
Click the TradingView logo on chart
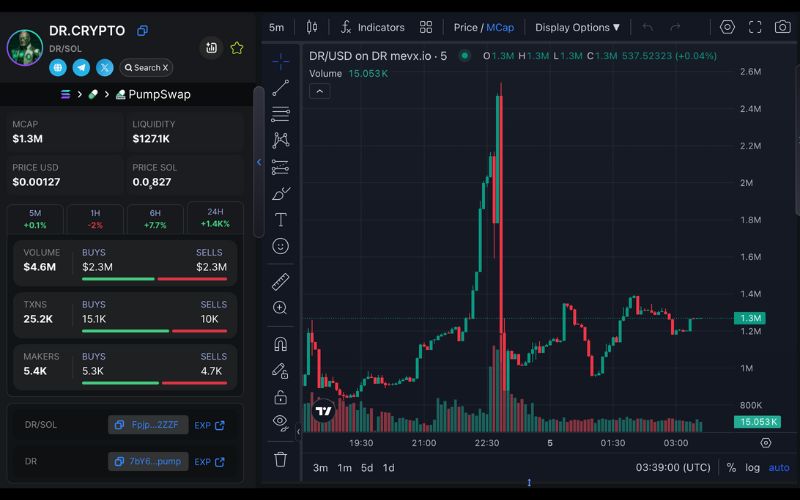click(x=323, y=411)
